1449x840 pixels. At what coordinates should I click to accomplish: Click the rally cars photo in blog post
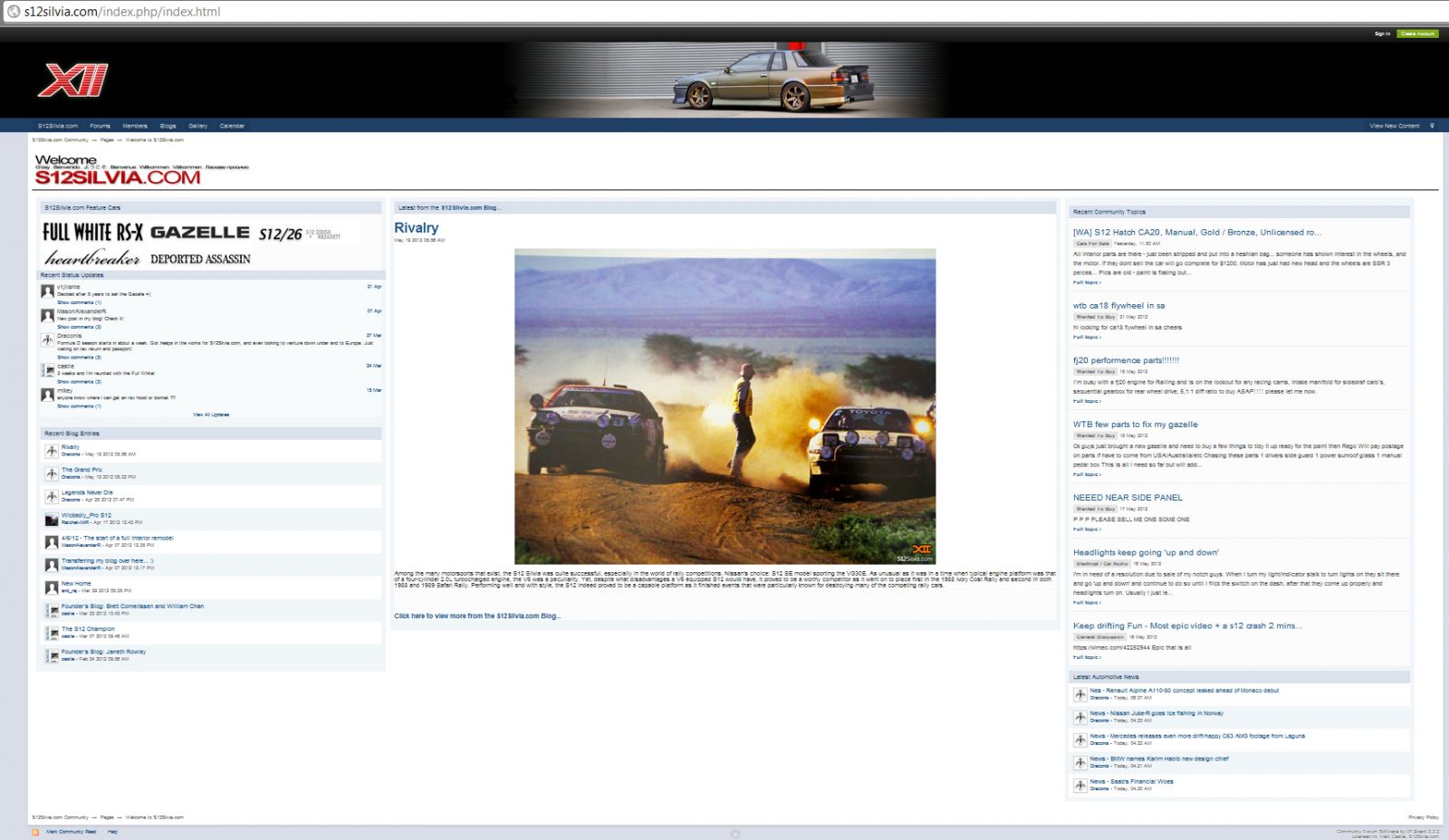click(724, 406)
